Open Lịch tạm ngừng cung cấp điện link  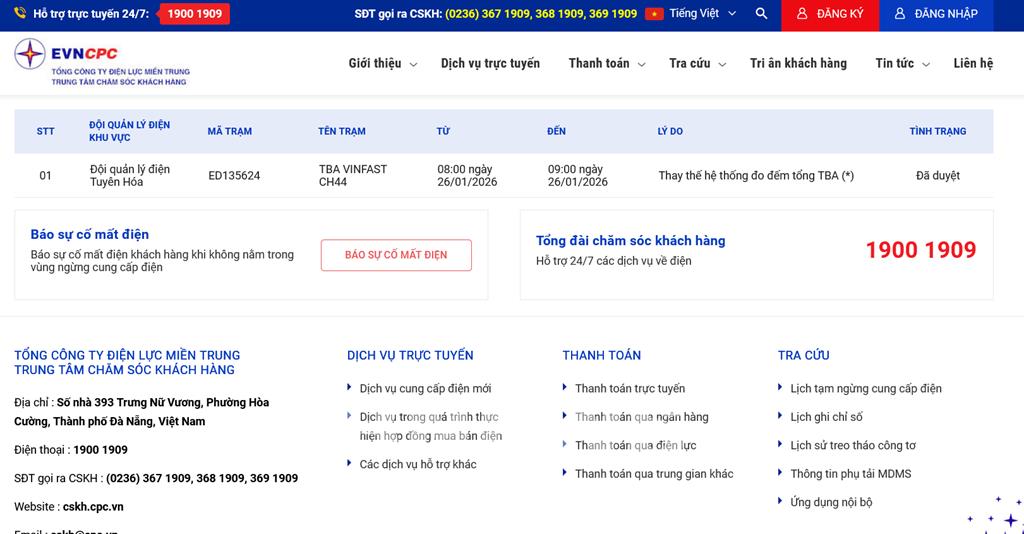865,388
